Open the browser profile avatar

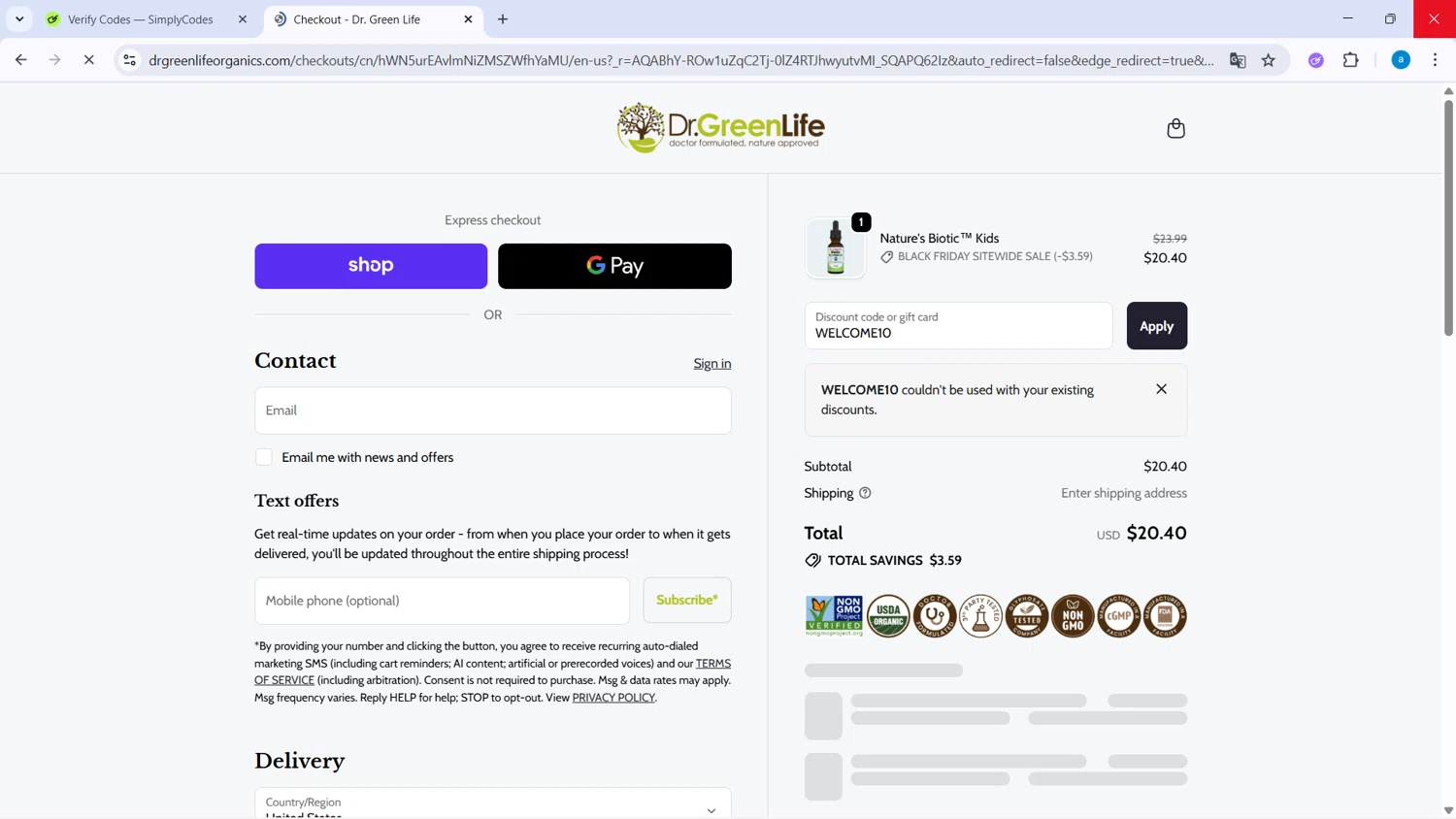[x=1401, y=60]
